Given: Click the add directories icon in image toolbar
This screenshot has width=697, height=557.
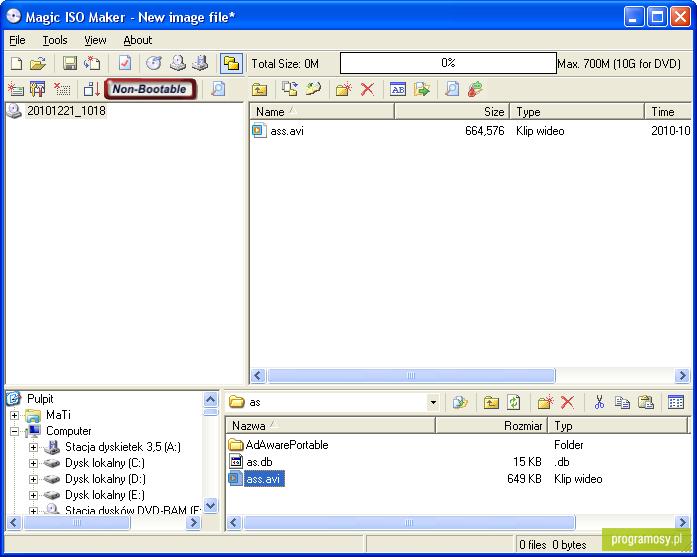Looking at the screenshot, I should click(x=313, y=89).
